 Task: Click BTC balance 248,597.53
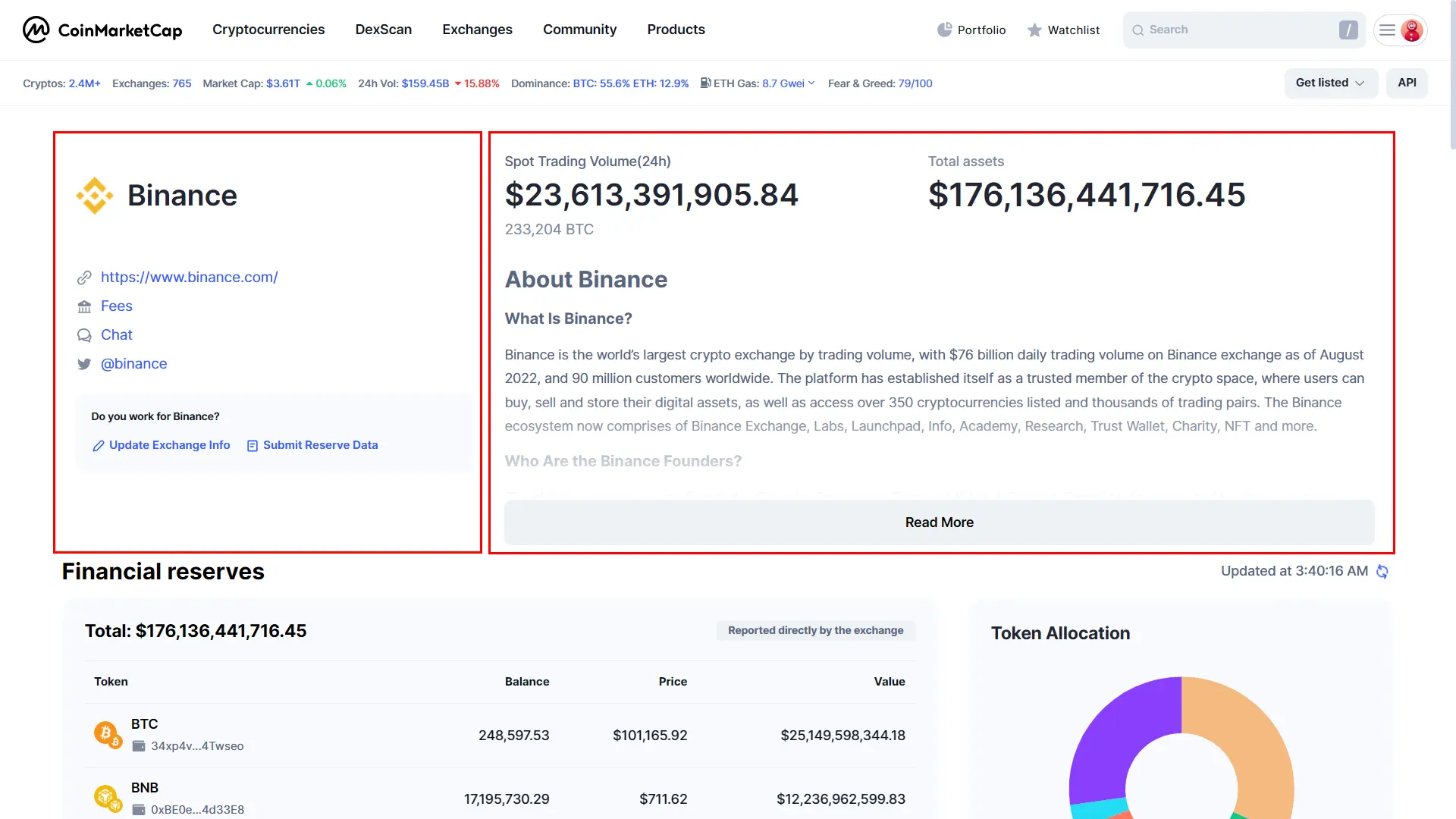tap(513, 736)
